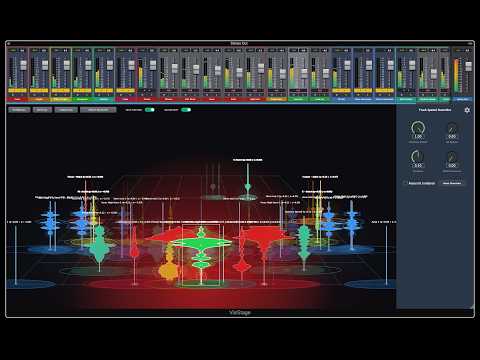
Task: Select the large teal waveform object on the left side
Action: tap(99, 245)
